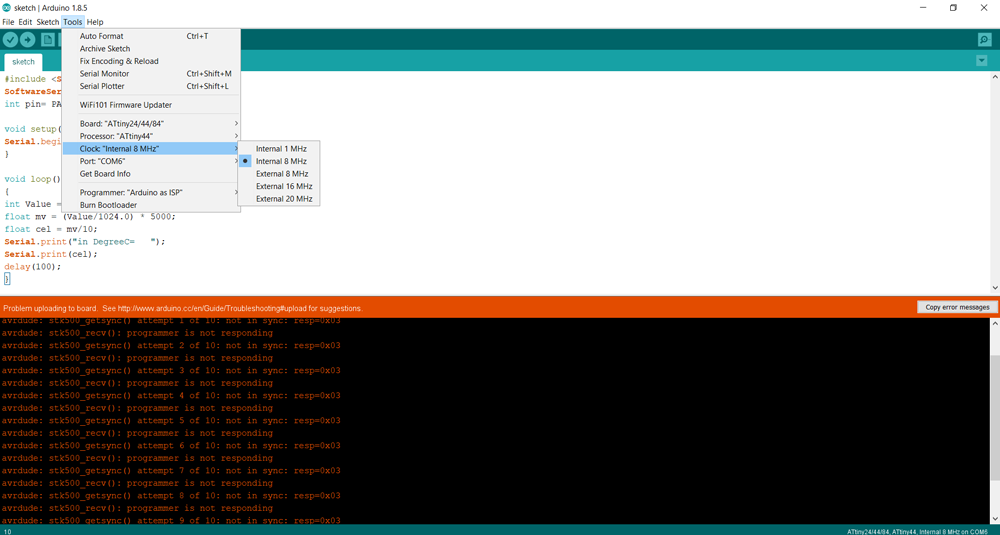The width and height of the screenshot is (1000, 535).
Task: Minimize the Arduino window
Action: pos(923,8)
